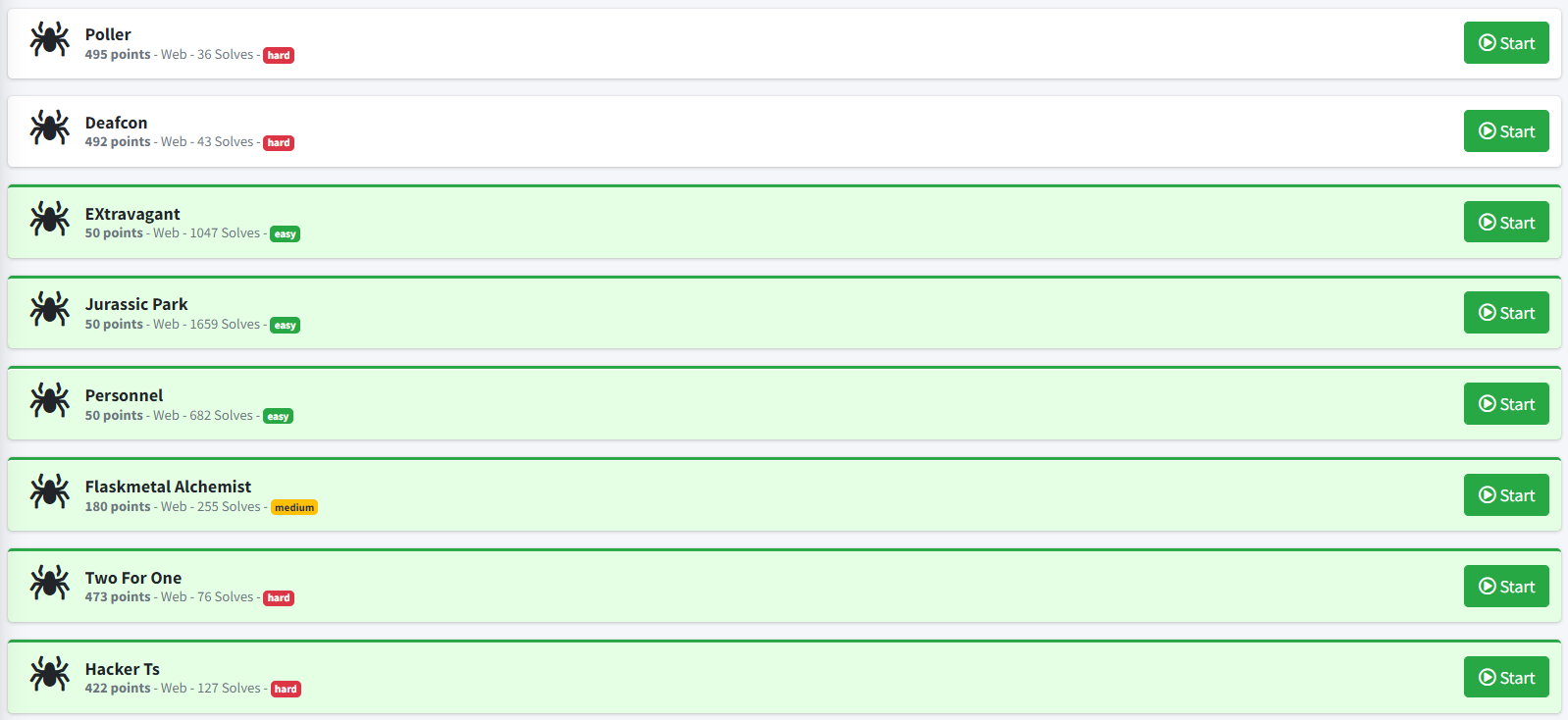Click the spider icon beside Poller
This screenshot has height=720, width=1568.
(49, 39)
